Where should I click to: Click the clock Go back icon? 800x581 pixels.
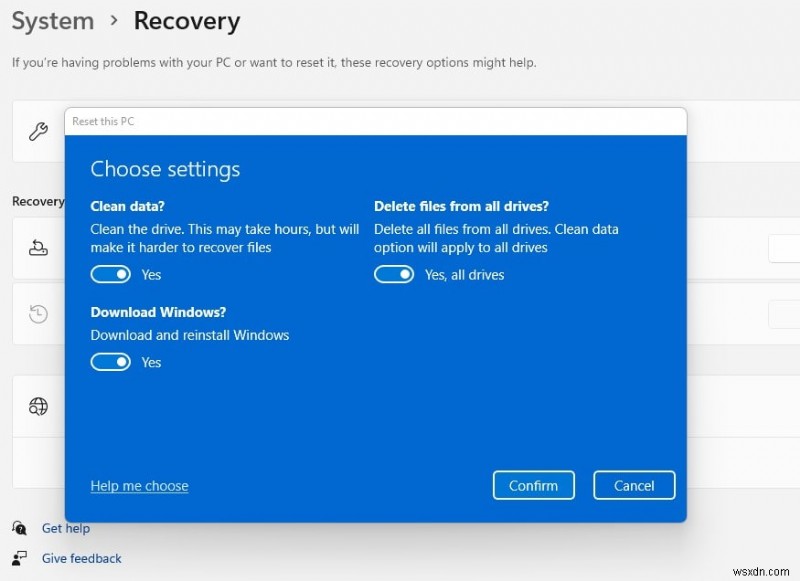(x=36, y=314)
